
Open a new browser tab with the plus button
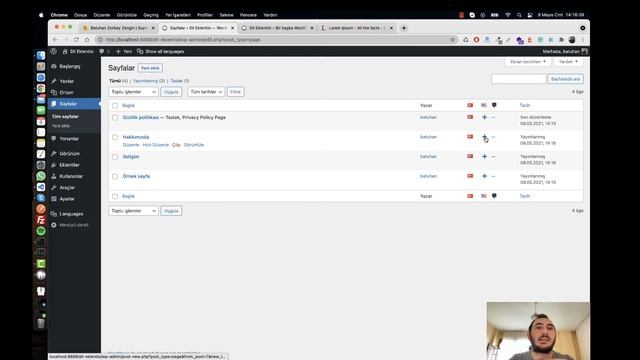tap(404, 28)
